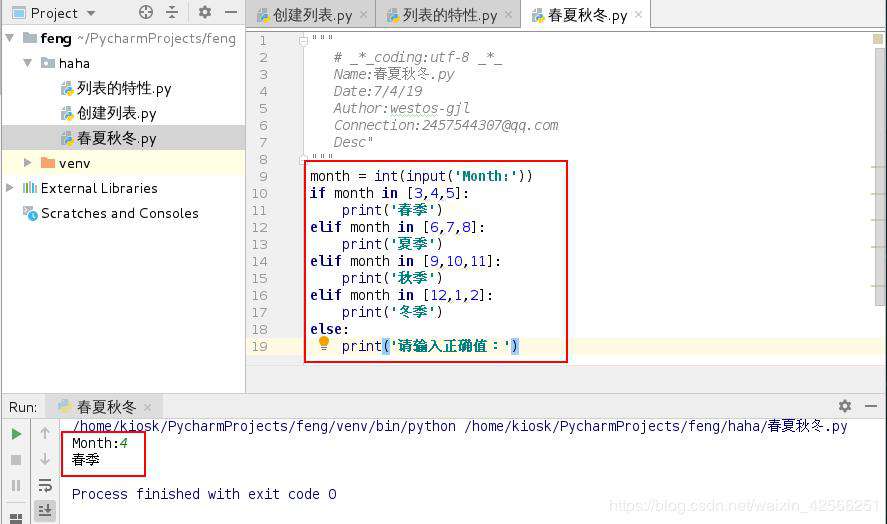Close the 创建列表.py editor tab
The image size is (887, 524).
[x=363, y=15]
